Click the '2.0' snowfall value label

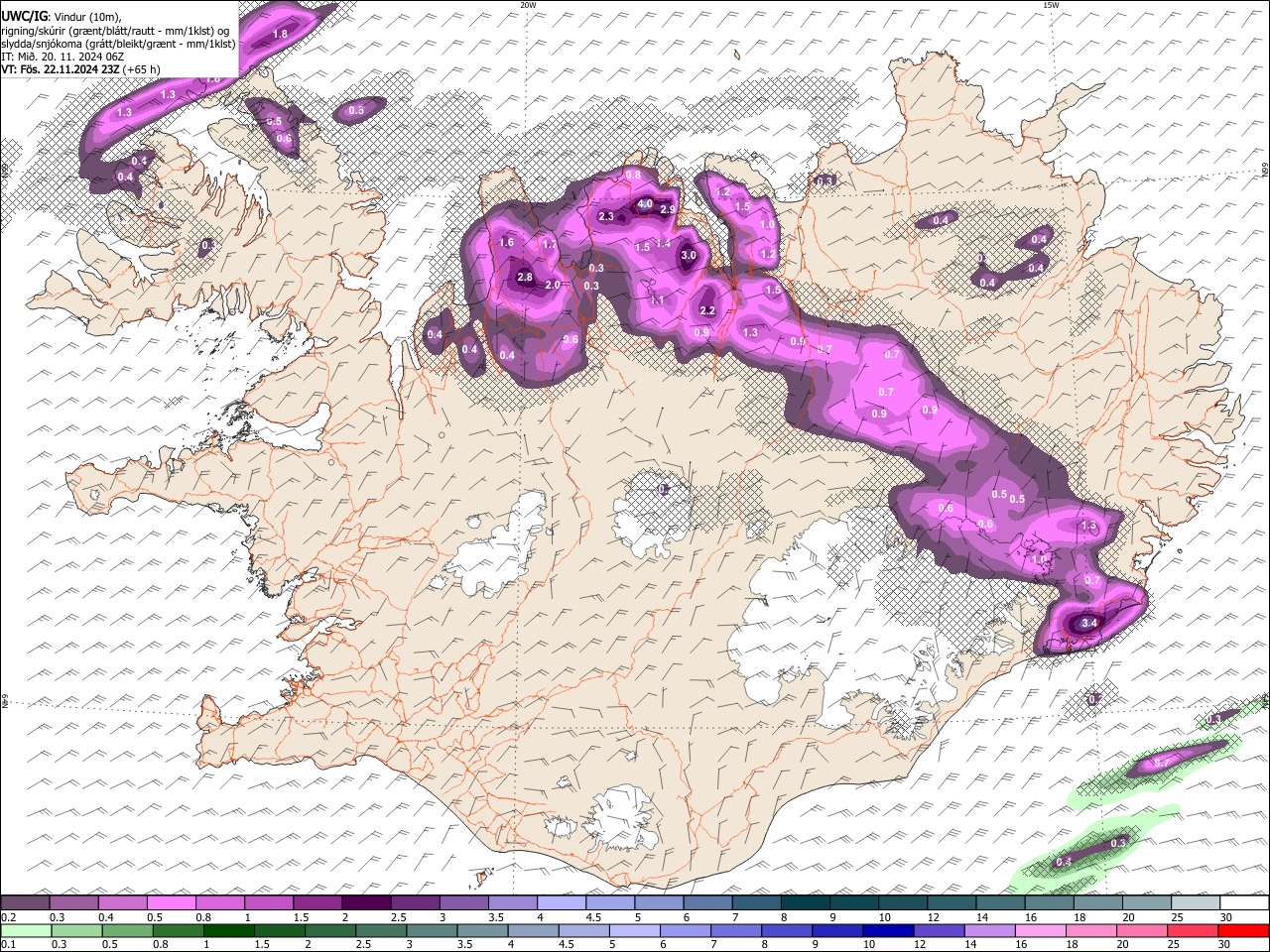coord(553,285)
